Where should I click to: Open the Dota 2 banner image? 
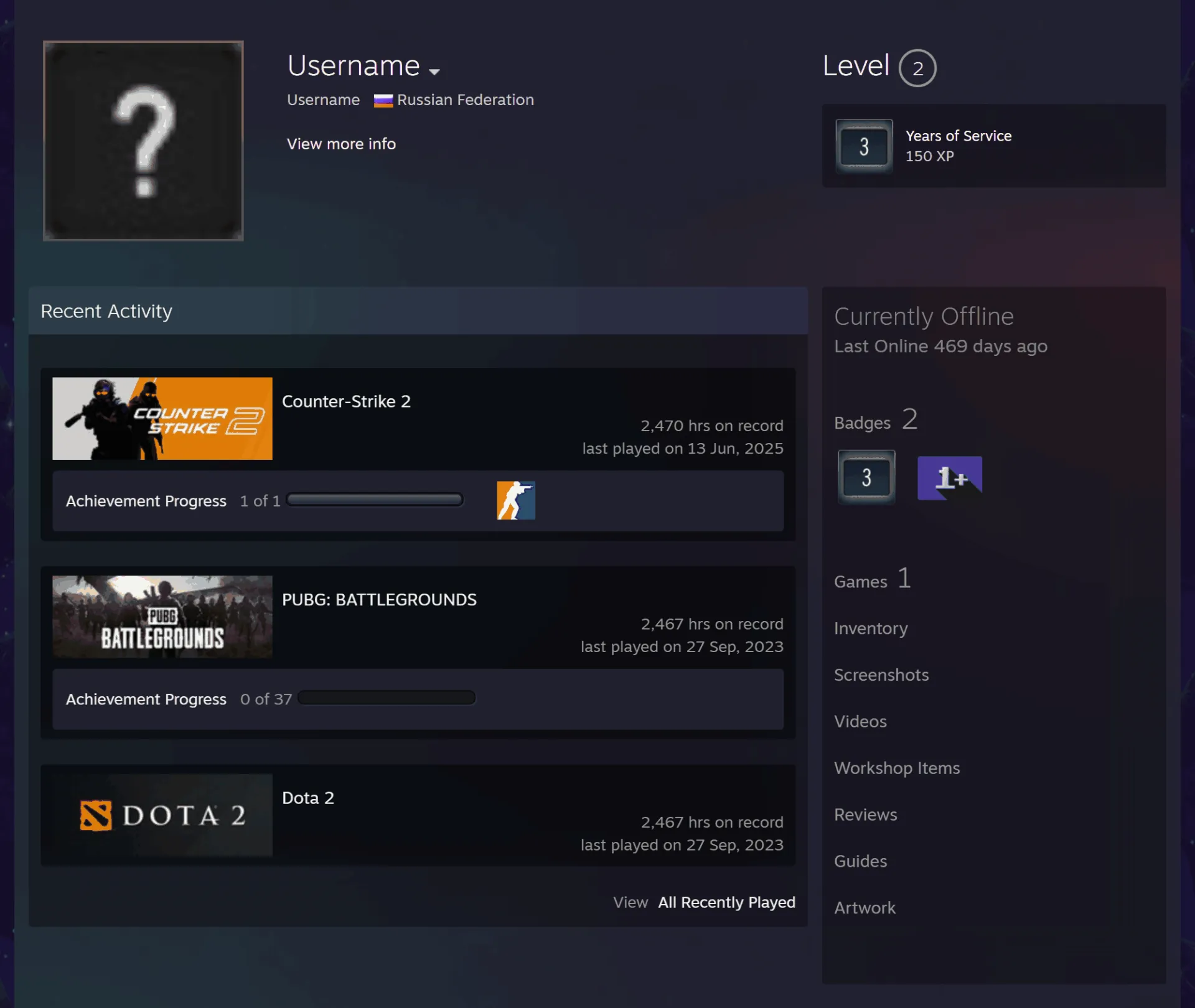point(162,815)
